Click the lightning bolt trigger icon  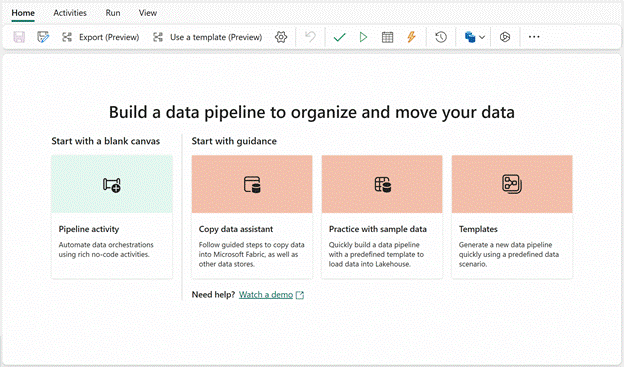(411, 37)
